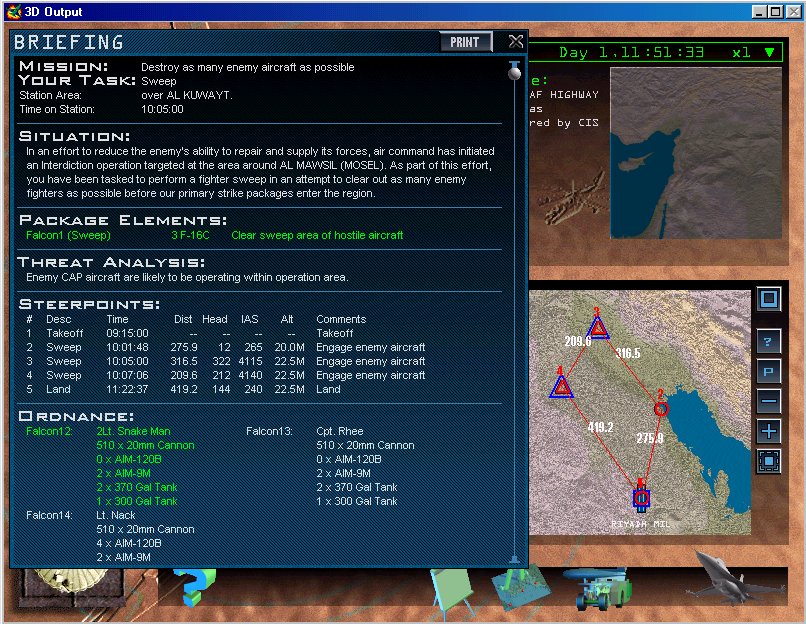This screenshot has width=806, height=624.
Task: Select steerpoint 4 triangle on the map
Action: [561, 387]
